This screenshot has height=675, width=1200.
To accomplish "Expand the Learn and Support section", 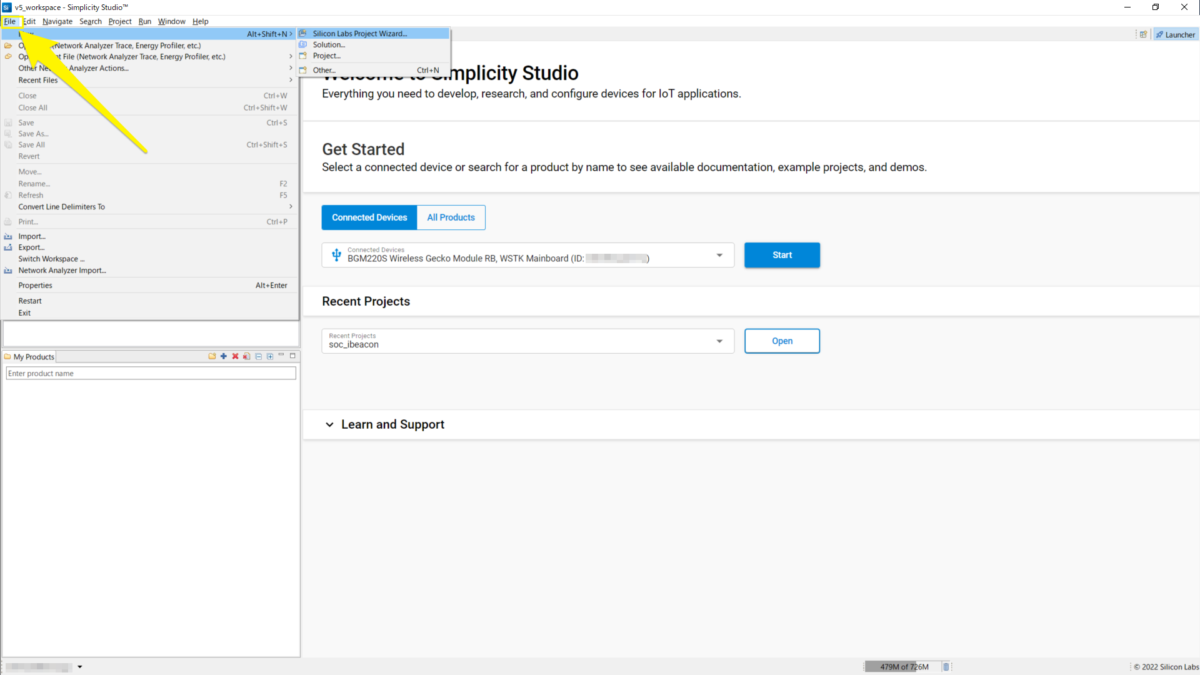I will coord(385,424).
